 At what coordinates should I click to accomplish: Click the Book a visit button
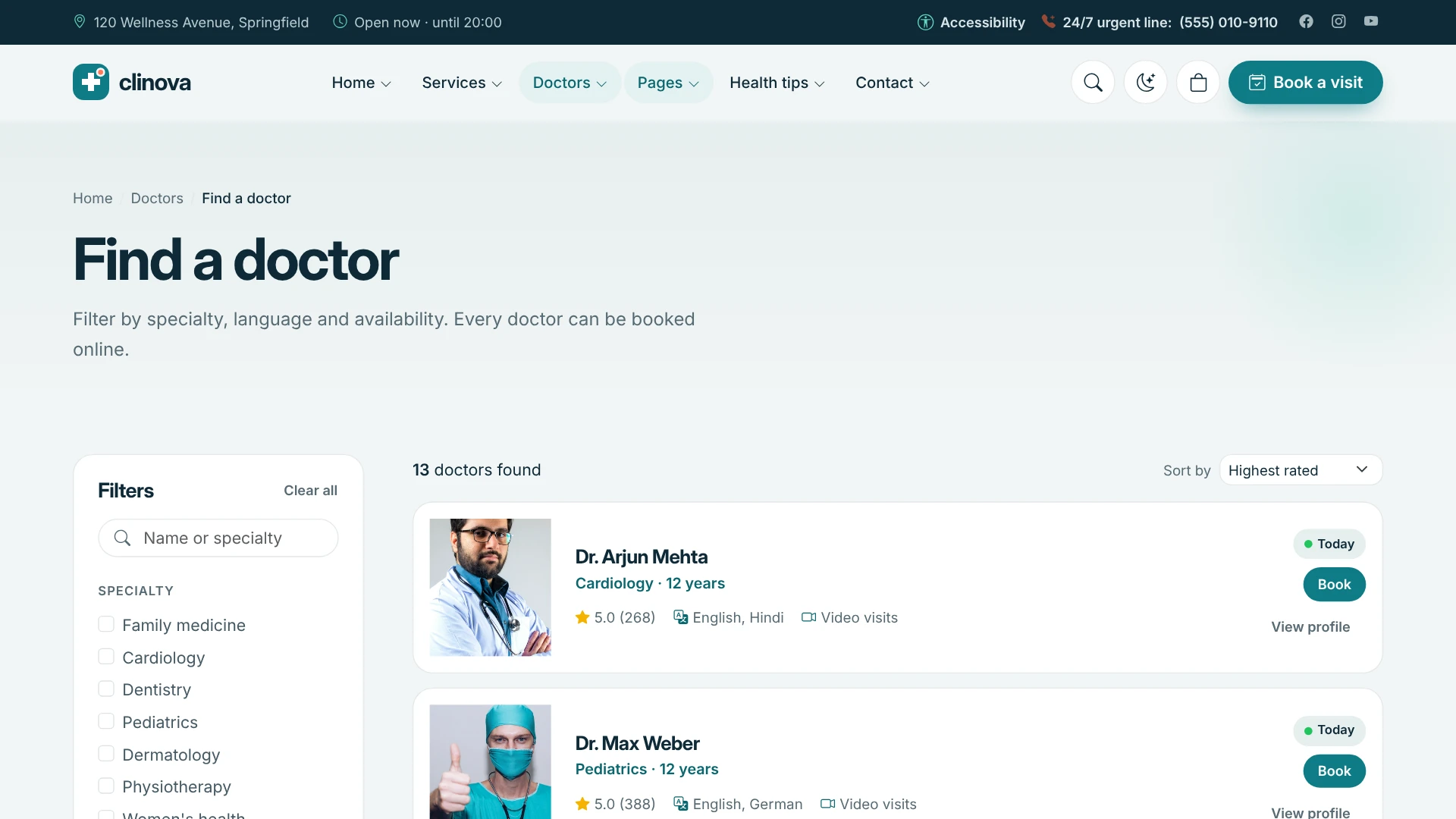click(x=1305, y=83)
